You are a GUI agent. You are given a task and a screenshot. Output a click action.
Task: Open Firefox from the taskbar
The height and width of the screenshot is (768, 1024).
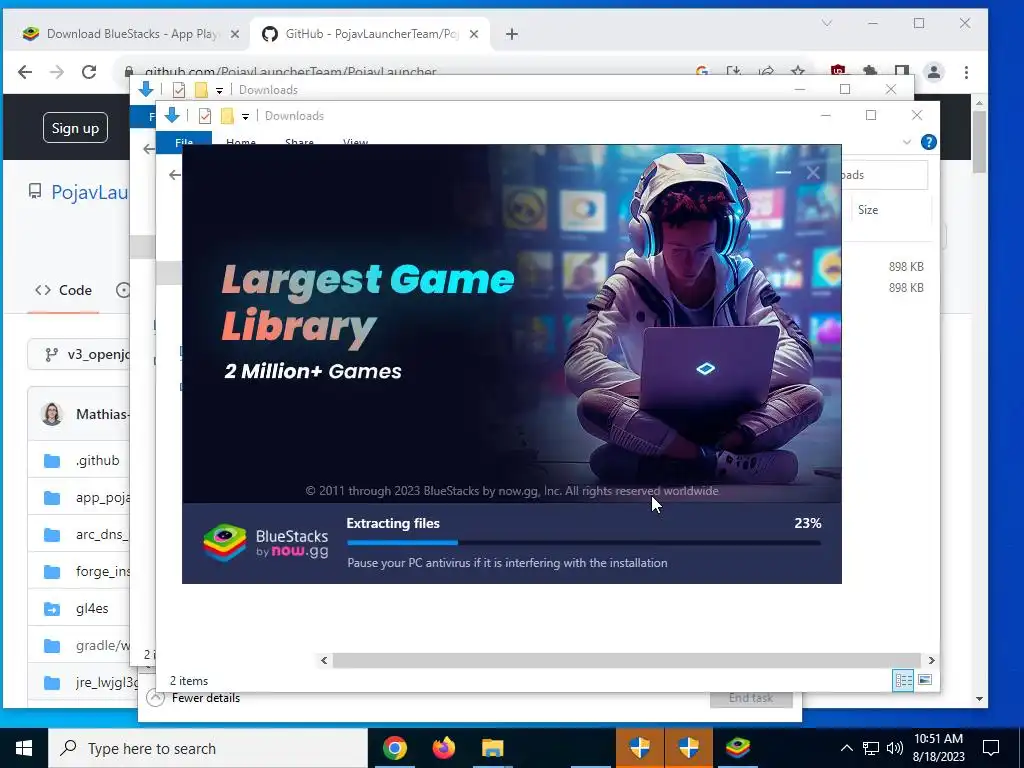(443, 748)
